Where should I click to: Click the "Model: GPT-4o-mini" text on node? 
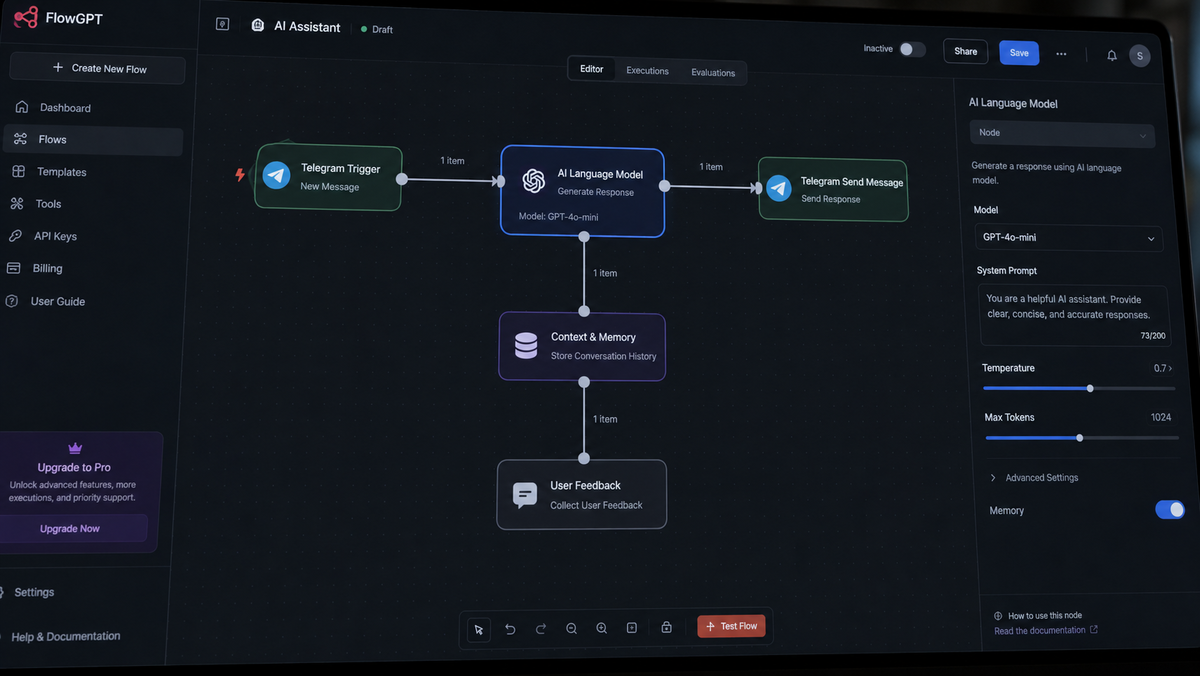(558, 217)
